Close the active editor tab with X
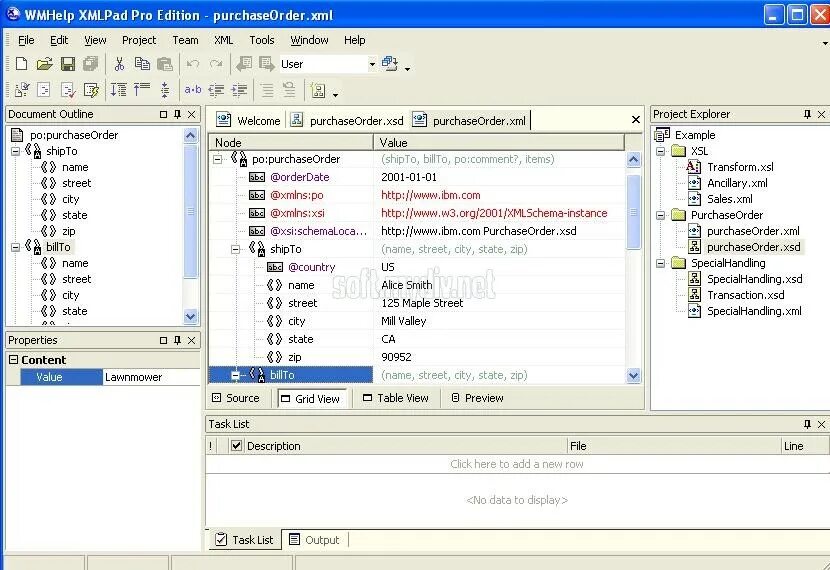 pos(636,120)
